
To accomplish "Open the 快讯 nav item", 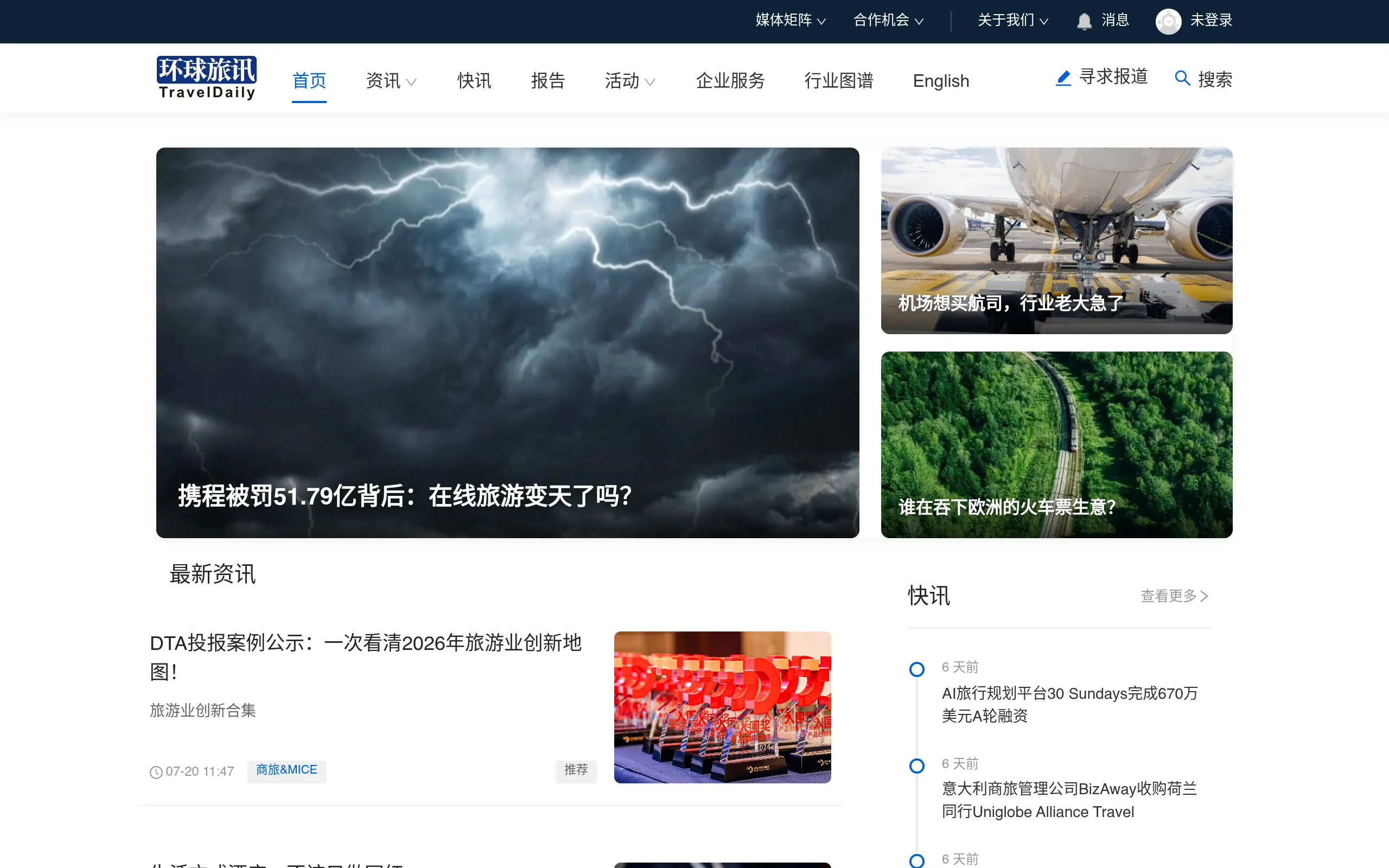I will click(474, 80).
